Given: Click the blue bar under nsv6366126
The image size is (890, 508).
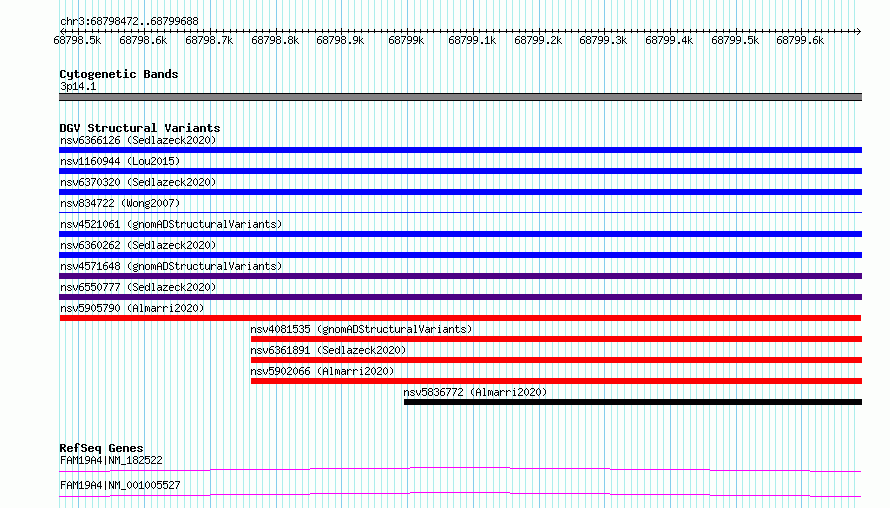Looking at the screenshot, I should (460, 150).
